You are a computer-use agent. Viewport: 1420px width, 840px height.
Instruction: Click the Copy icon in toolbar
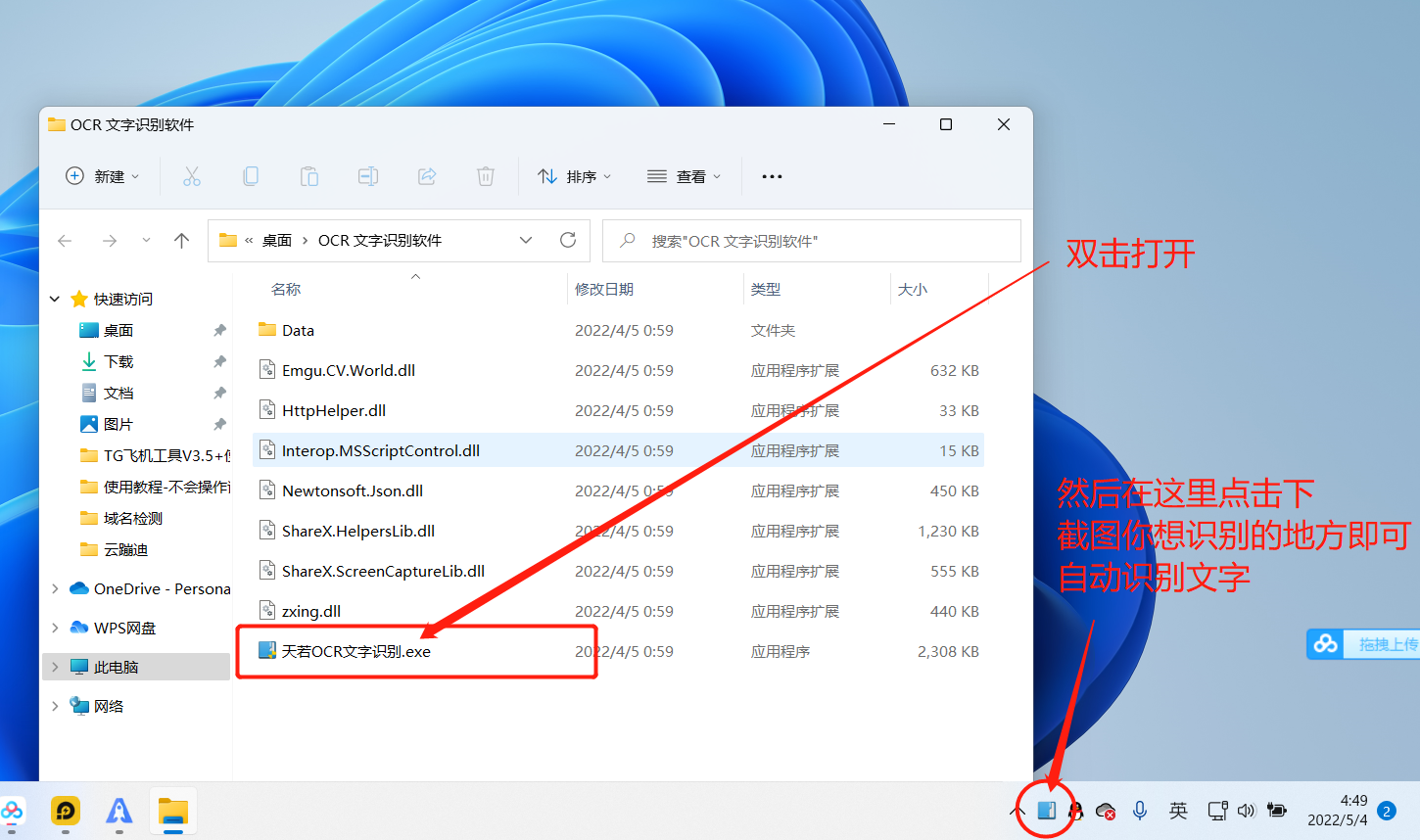coord(251,176)
